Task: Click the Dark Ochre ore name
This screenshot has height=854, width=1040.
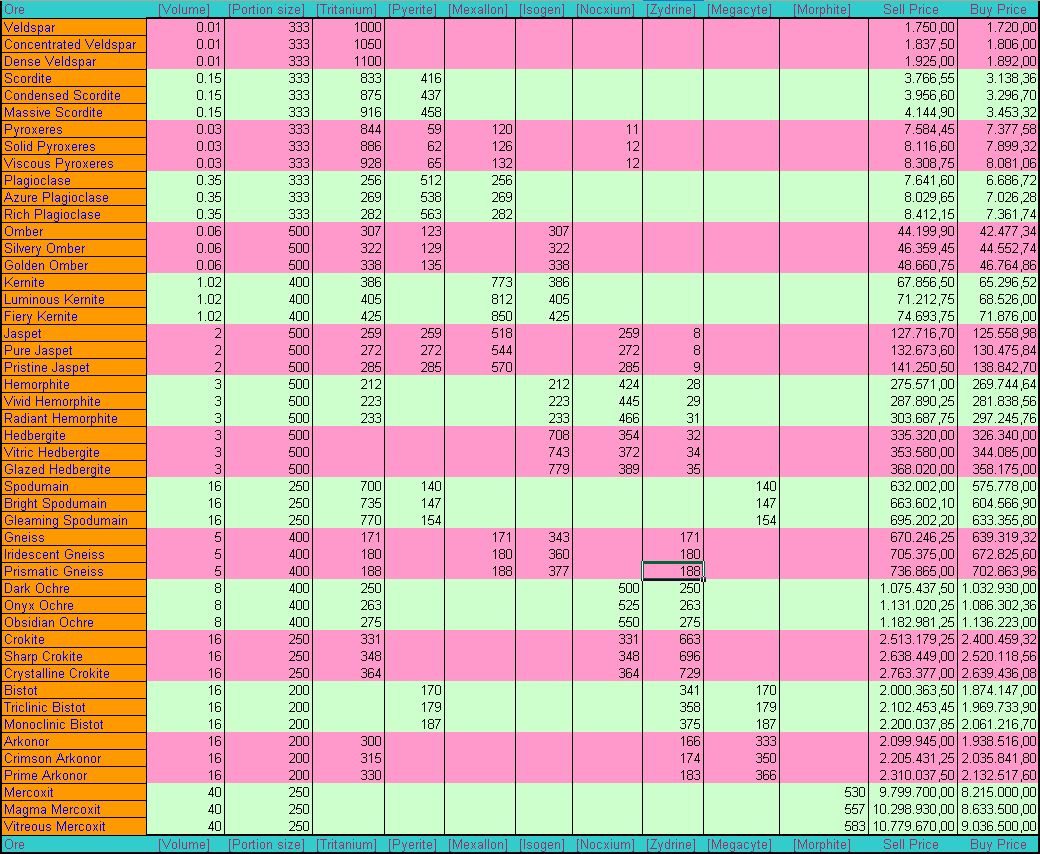Action: click(x=73, y=589)
